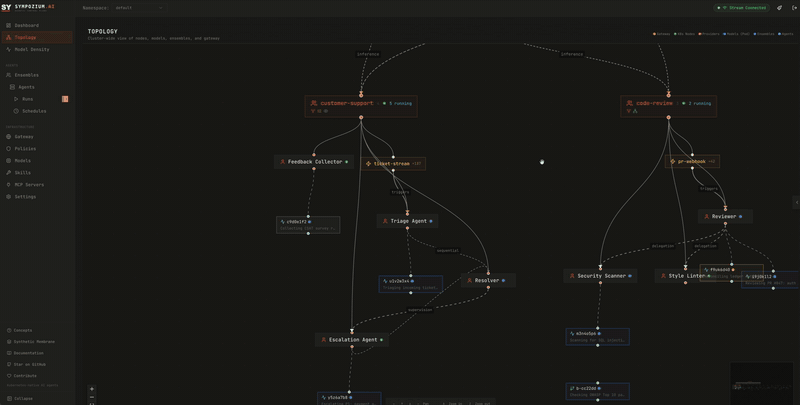Open the Synthetic Membrane link
Screen dimensions: 800x405
(31, 342)
